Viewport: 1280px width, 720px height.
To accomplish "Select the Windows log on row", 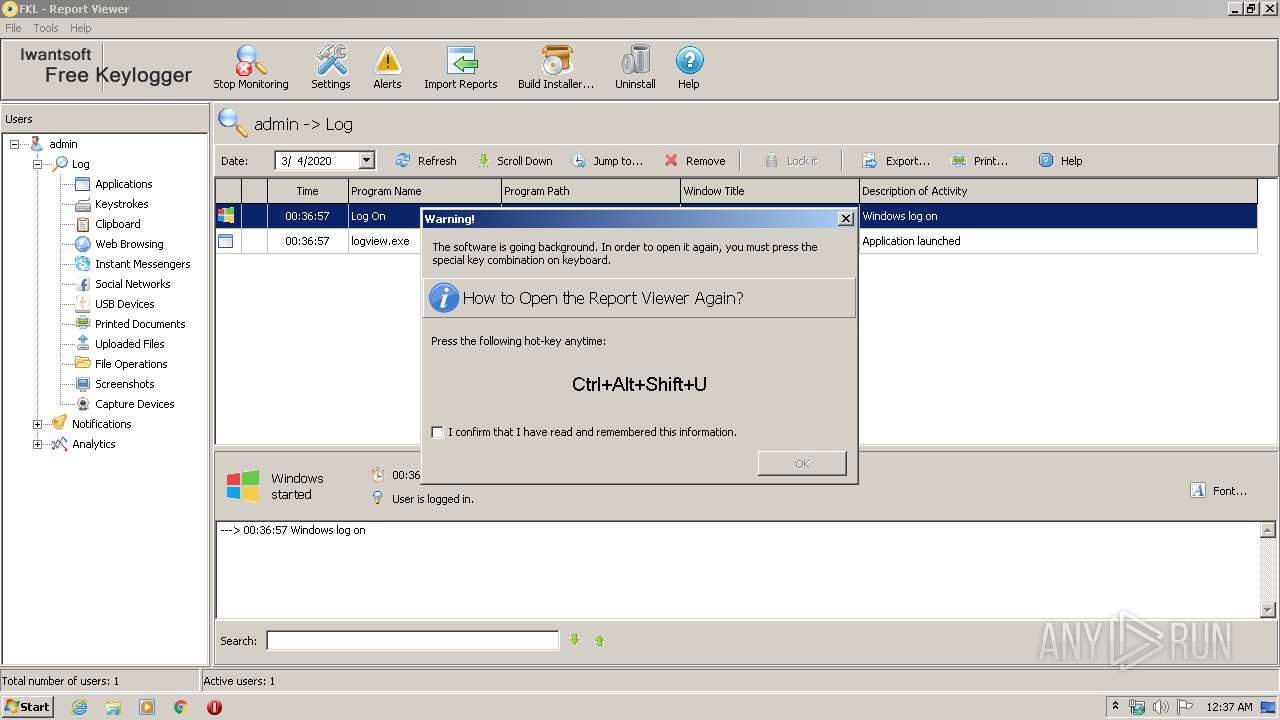I will (736, 216).
